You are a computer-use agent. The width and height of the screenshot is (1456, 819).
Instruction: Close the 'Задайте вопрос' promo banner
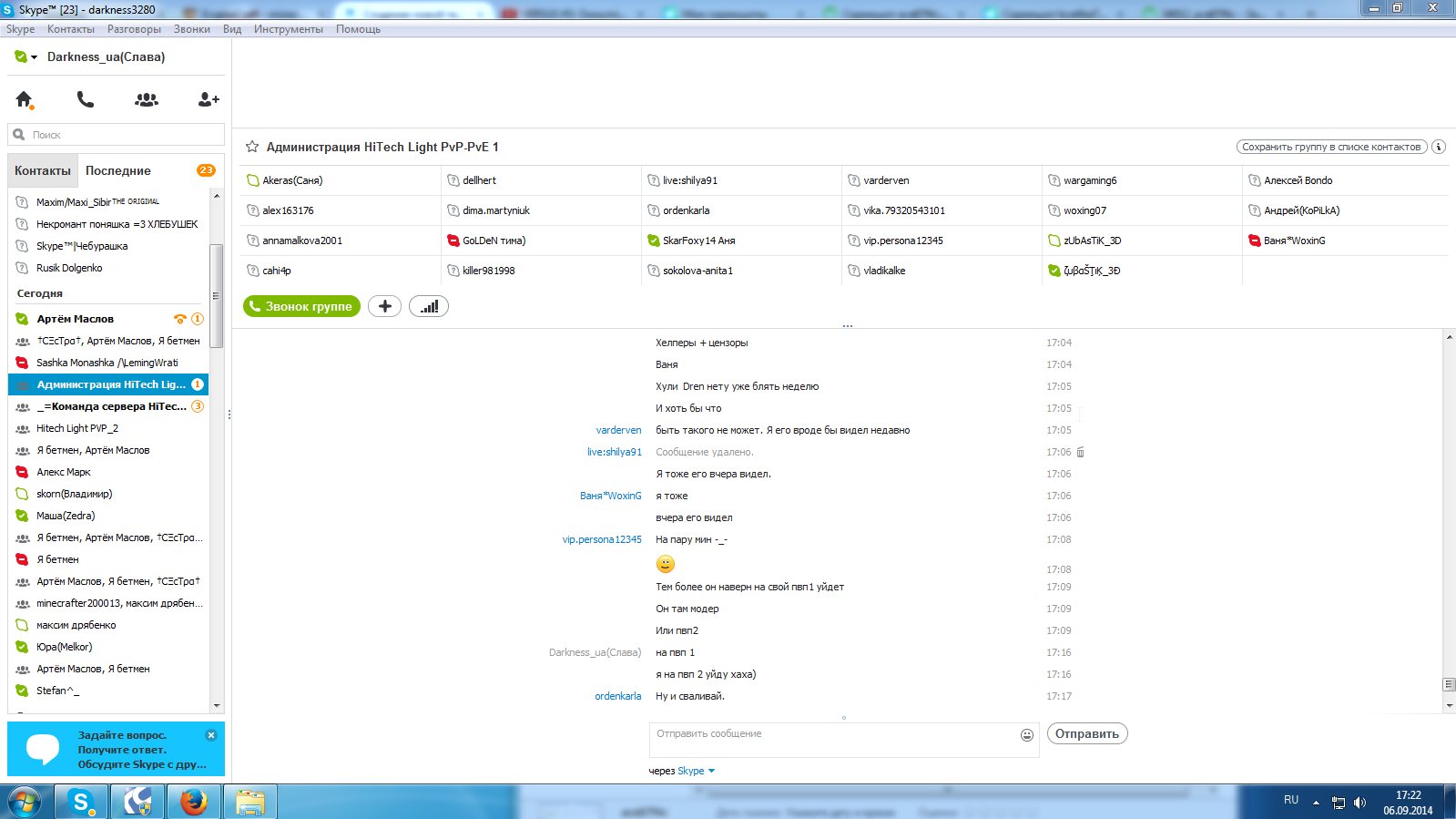coord(211,735)
